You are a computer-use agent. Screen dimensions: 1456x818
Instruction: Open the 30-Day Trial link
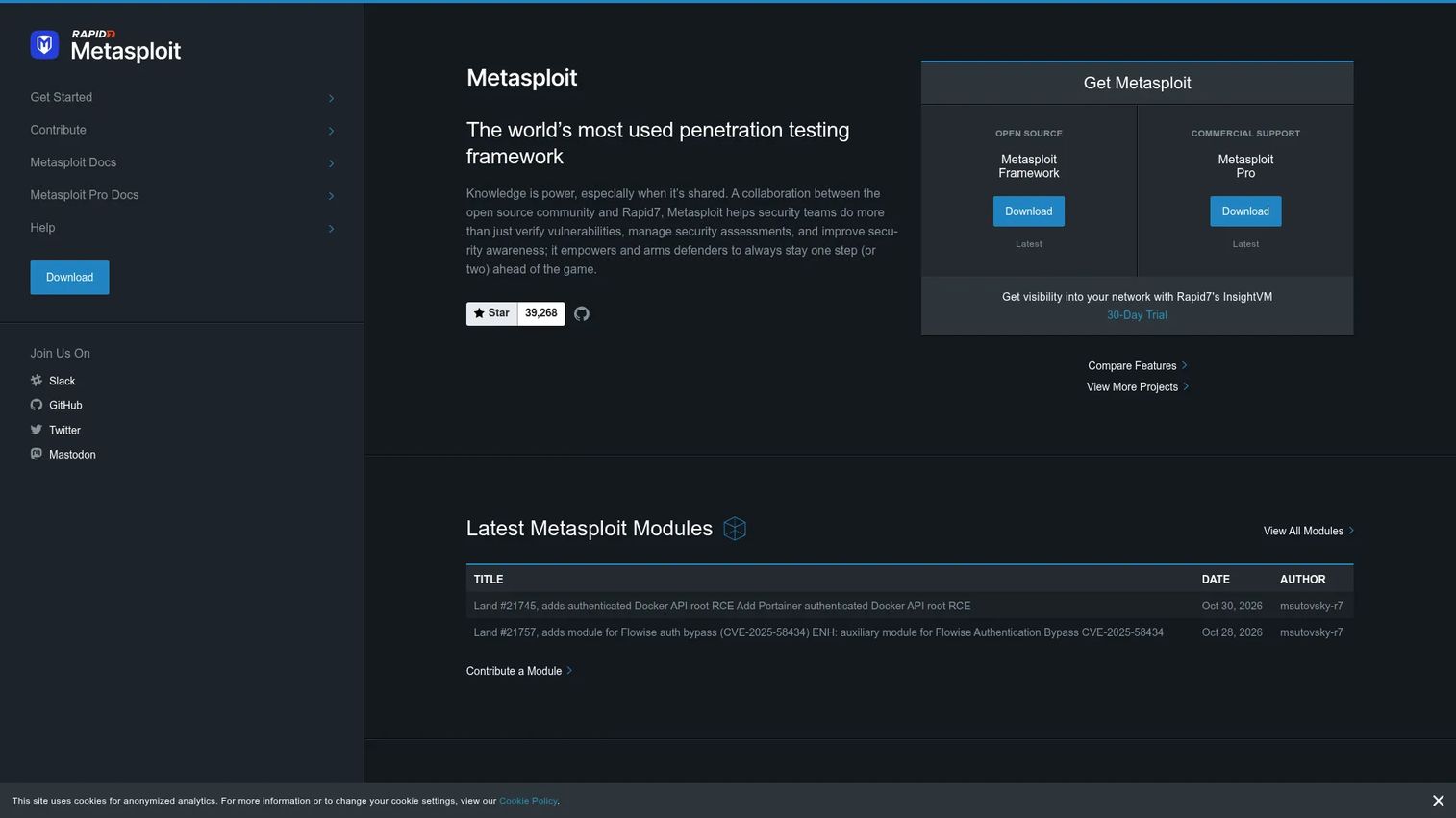pyautogui.click(x=1137, y=315)
